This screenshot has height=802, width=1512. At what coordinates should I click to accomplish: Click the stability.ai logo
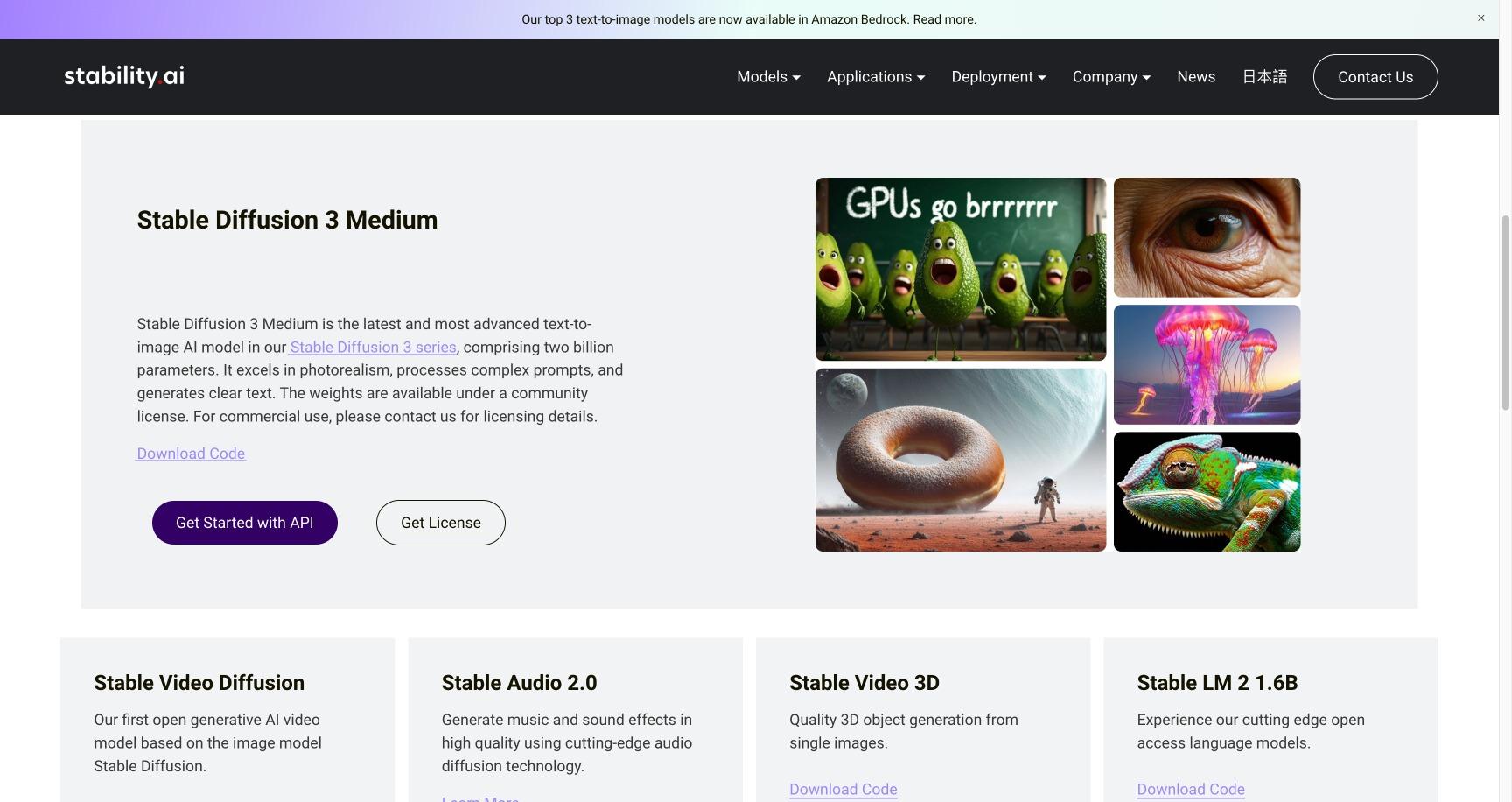(124, 76)
